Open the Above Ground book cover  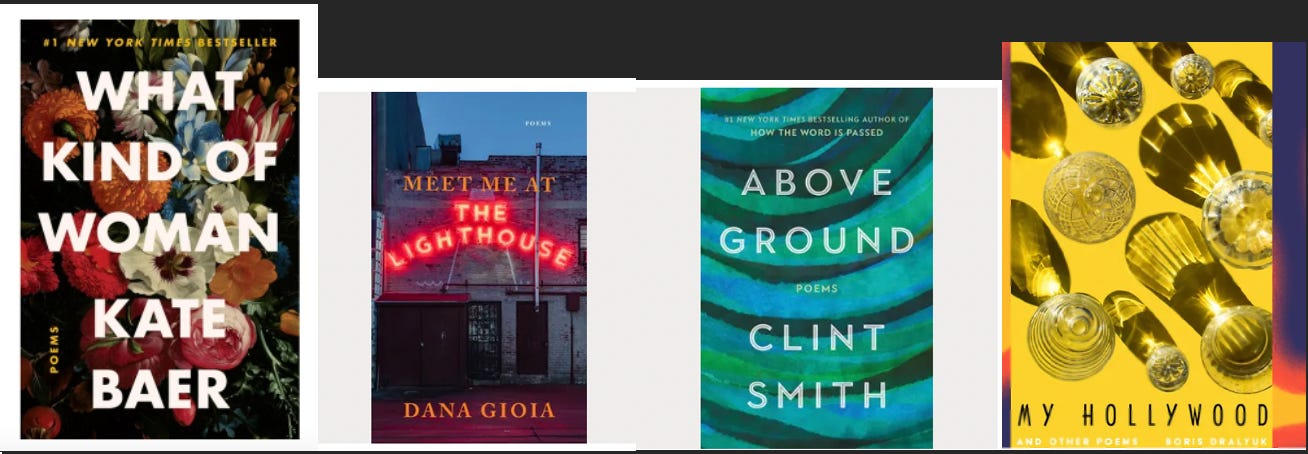click(x=817, y=268)
